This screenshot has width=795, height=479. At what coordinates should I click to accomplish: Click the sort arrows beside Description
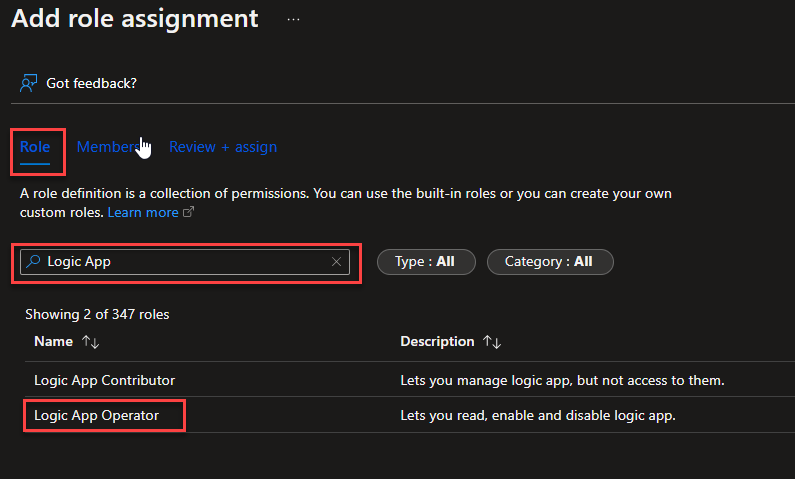pyautogui.click(x=491, y=342)
